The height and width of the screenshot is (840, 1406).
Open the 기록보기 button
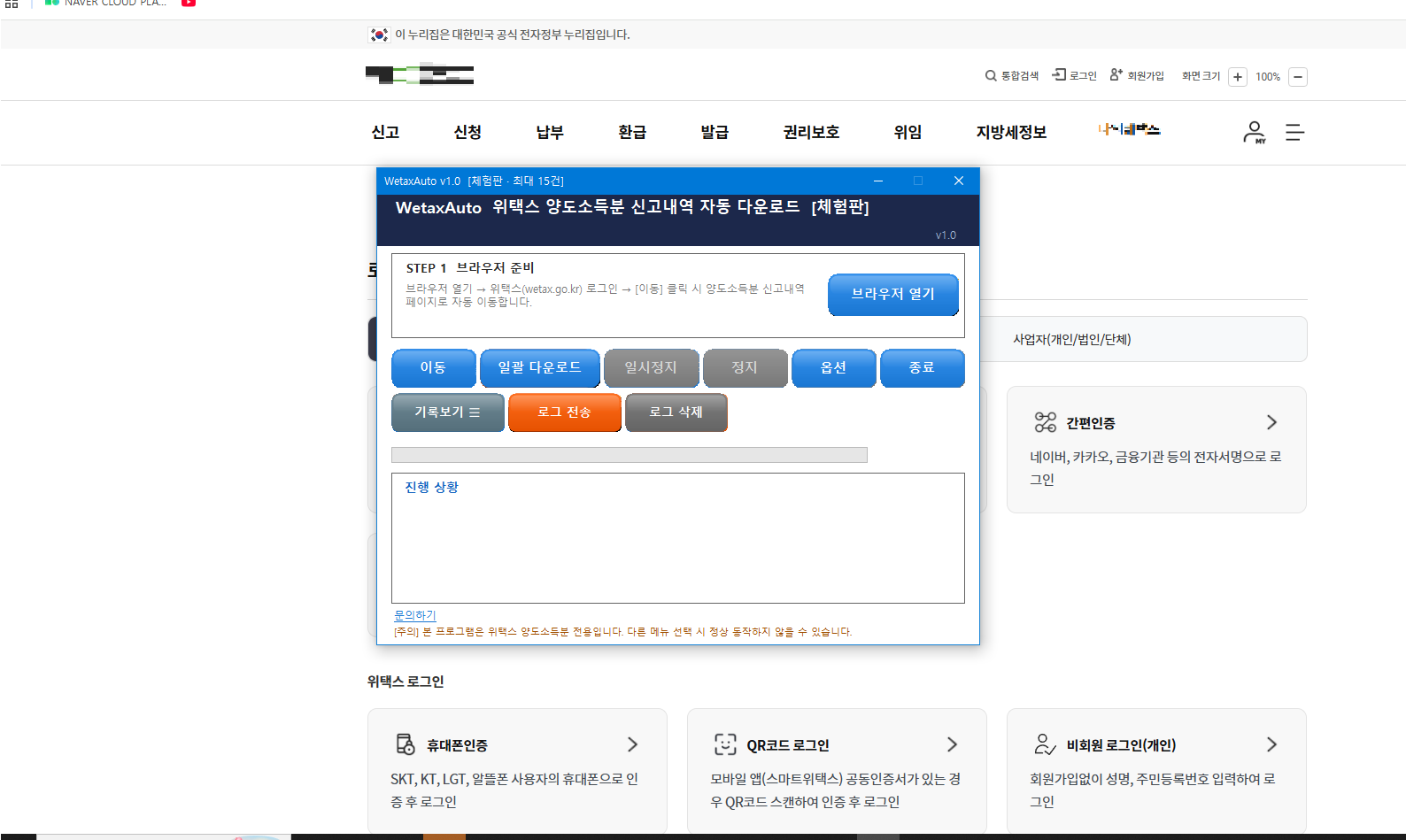pos(447,412)
